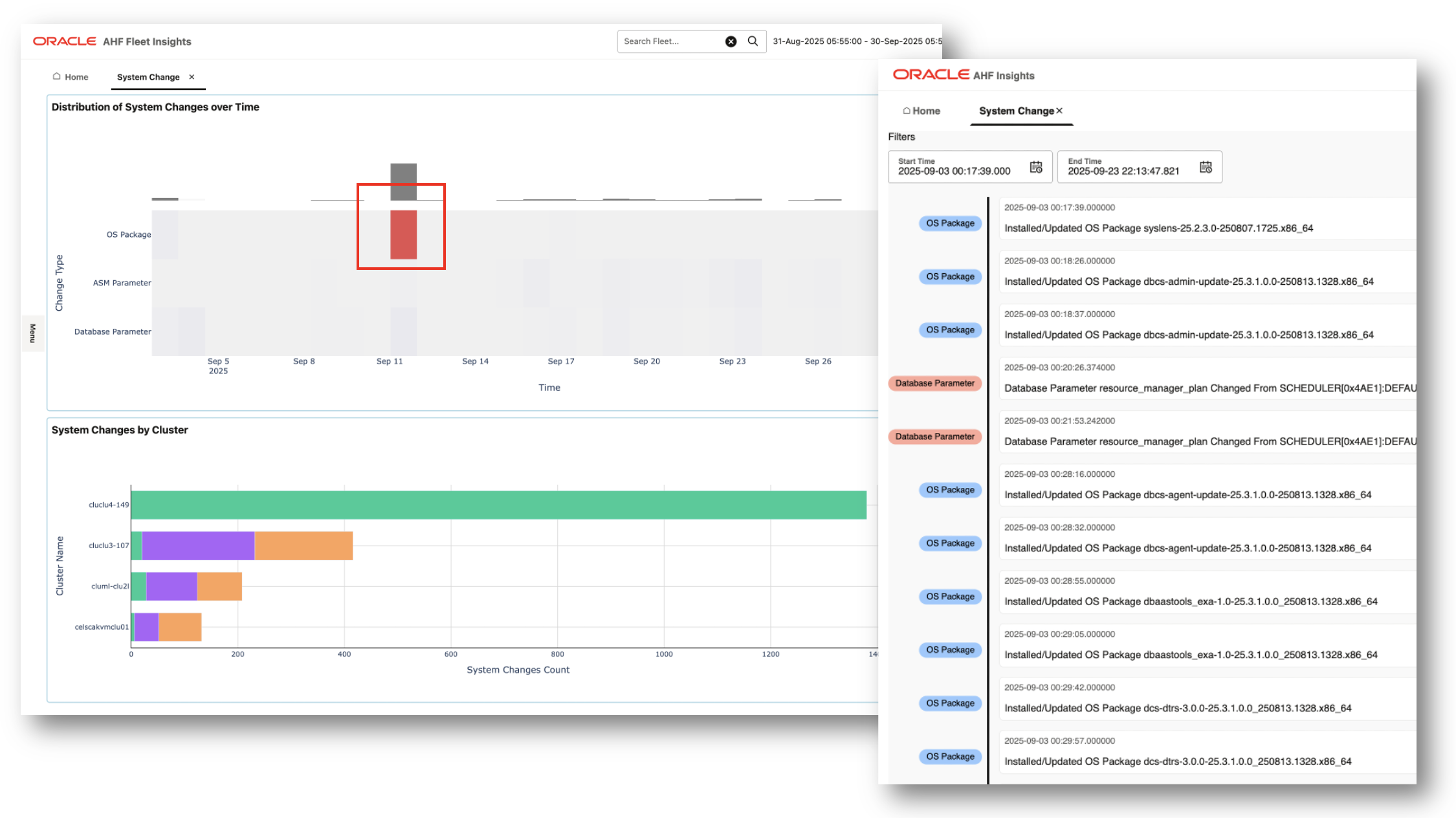1456x818 pixels.
Task: Close the System Change tab in Fleet Insights
Action: pyautogui.click(x=192, y=76)
